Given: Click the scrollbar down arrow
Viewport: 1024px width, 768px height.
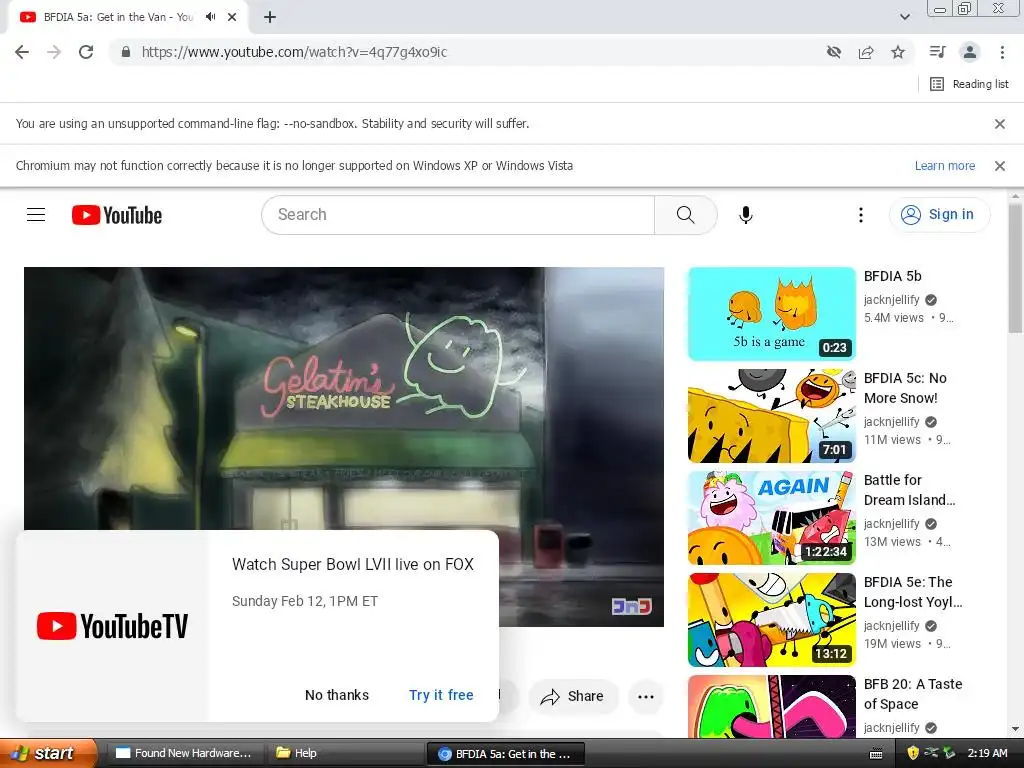Looking at the screenshot, I should point(1015,729).
